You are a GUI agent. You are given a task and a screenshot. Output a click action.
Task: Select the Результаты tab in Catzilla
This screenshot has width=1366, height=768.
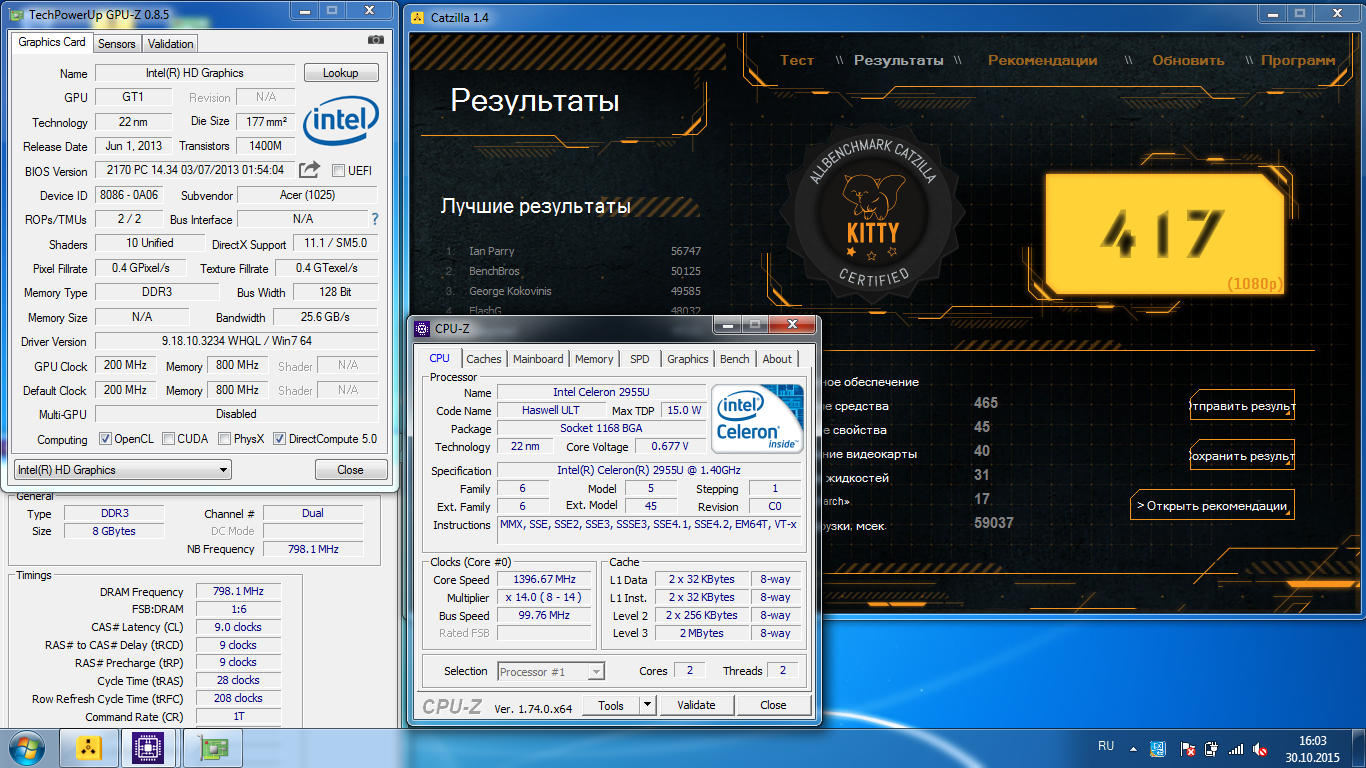click(898, 60)
